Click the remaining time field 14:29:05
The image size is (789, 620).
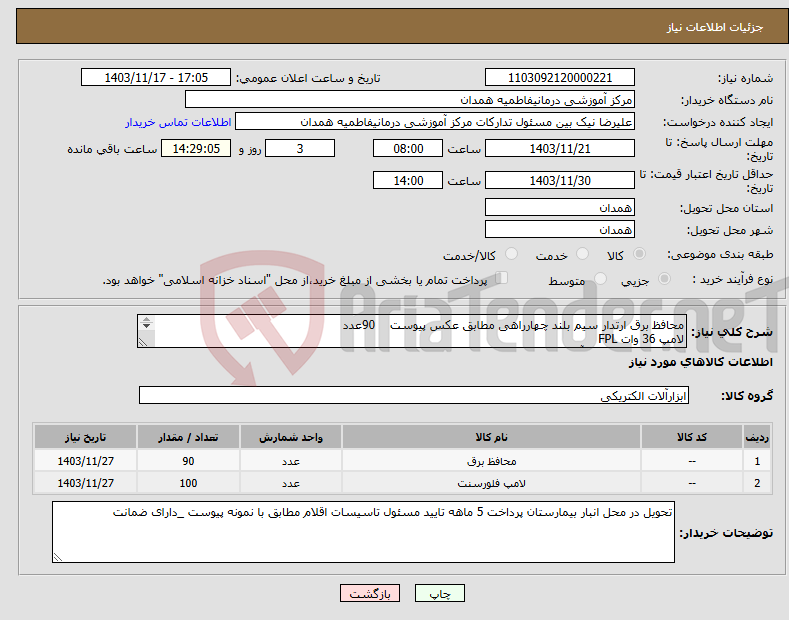tap(196, 148)
